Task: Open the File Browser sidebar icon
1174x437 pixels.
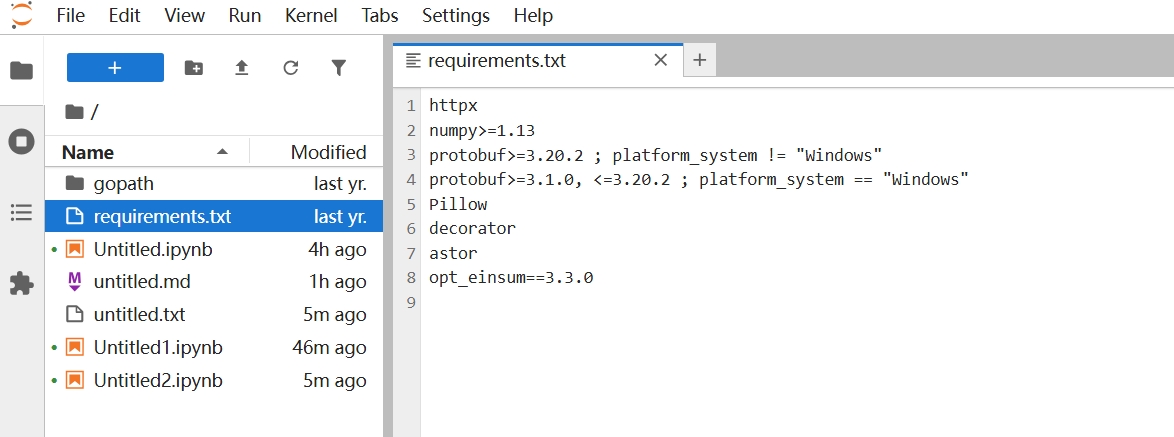Action: pyautogui.click(x=21, y=71)
